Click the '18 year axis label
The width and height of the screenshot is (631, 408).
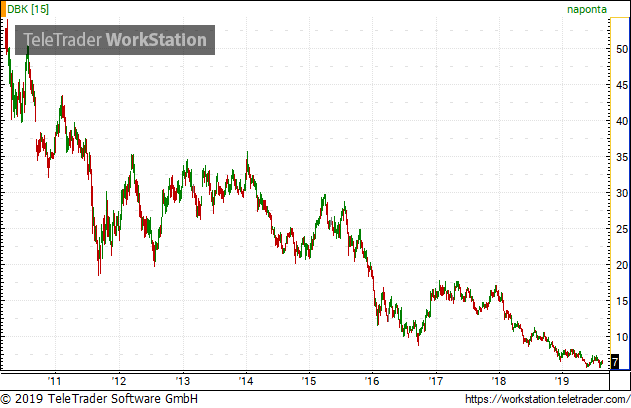[499, 381]
